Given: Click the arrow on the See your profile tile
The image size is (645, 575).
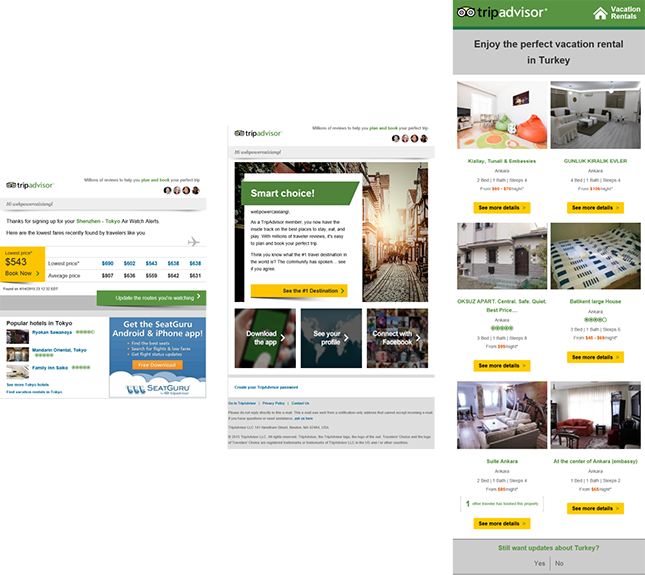Looking at the screenshot, I should click(346, 338).
